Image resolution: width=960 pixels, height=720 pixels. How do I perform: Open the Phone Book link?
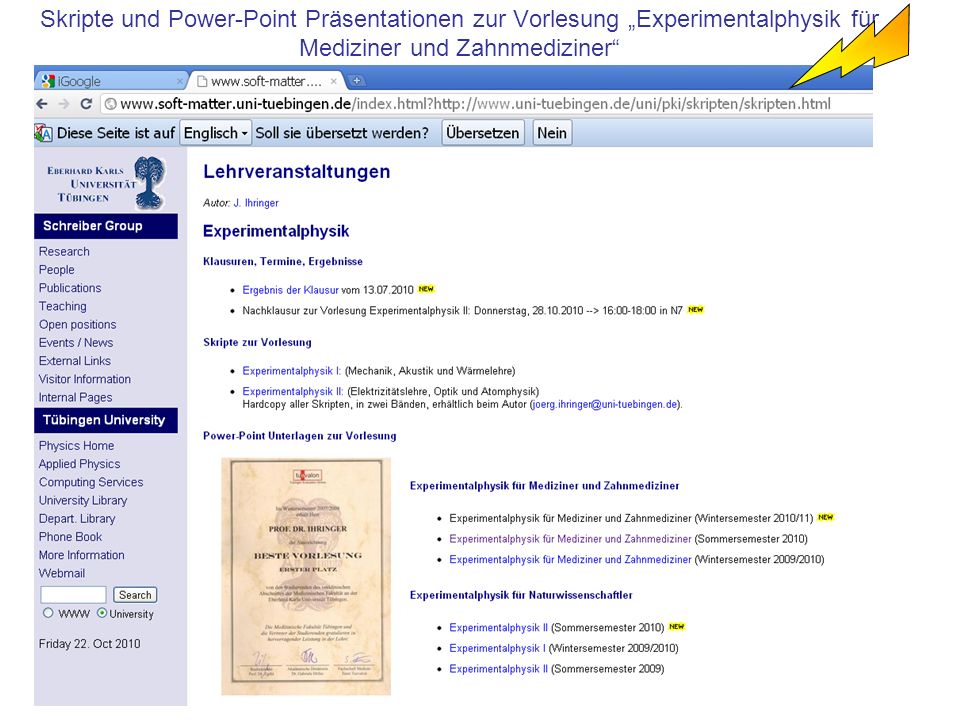(x=70, y=537)
